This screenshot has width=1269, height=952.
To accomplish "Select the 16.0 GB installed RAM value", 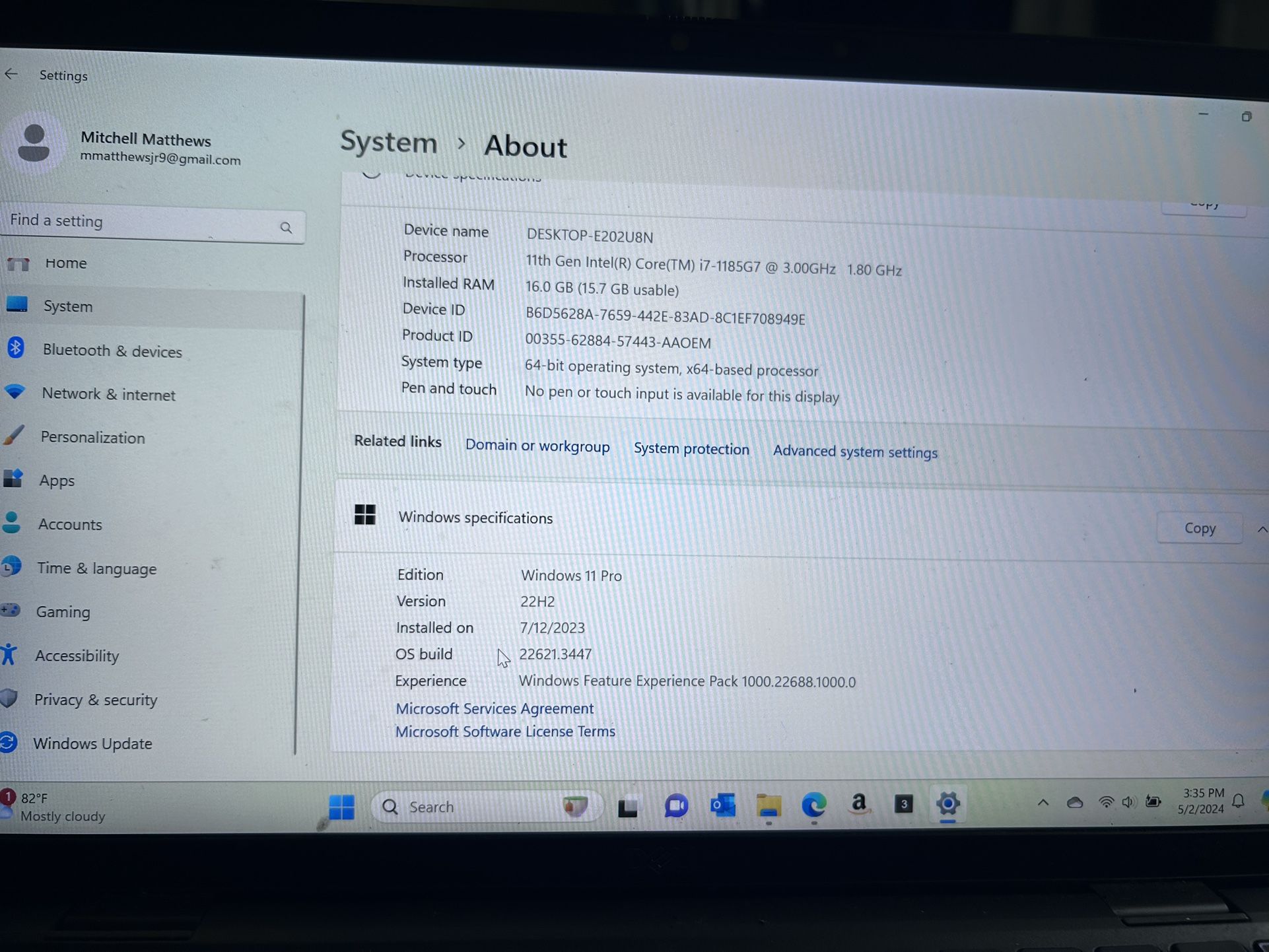I will coord(602,289).
